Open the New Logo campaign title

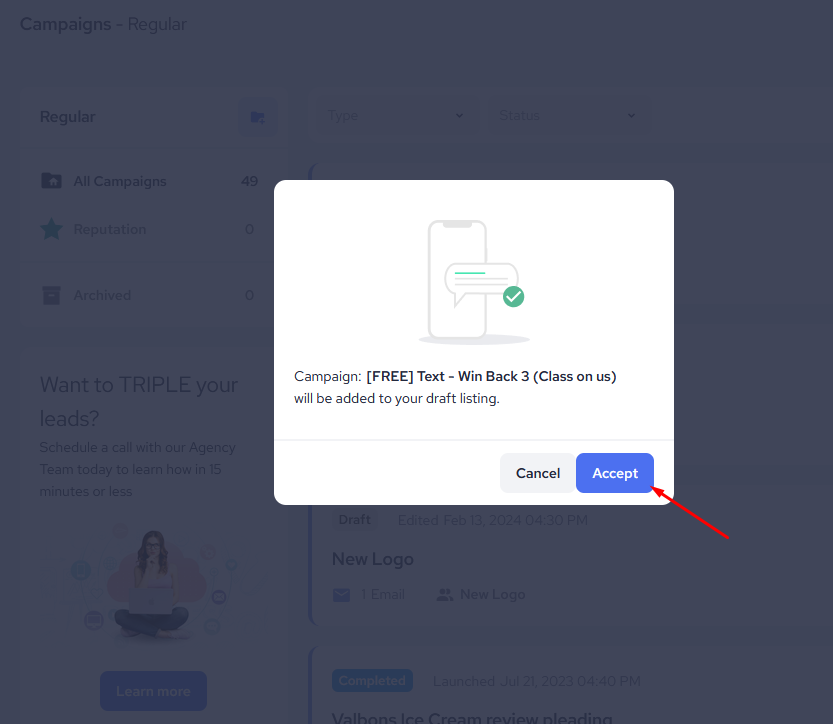point(373,559)
